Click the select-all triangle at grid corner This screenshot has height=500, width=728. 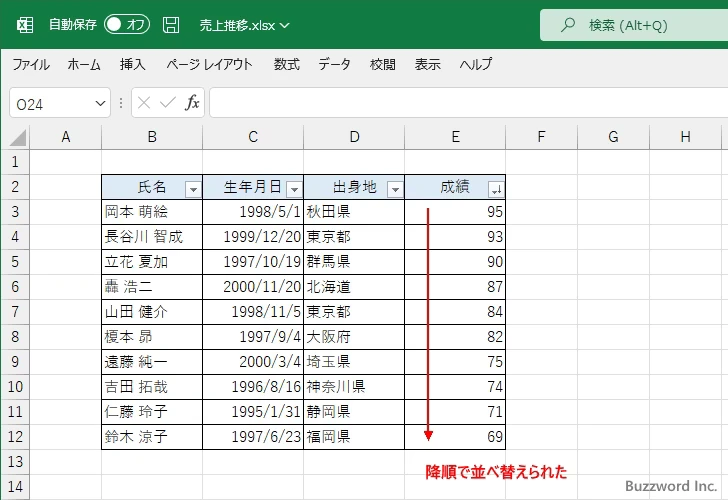[x=19, y=137]
